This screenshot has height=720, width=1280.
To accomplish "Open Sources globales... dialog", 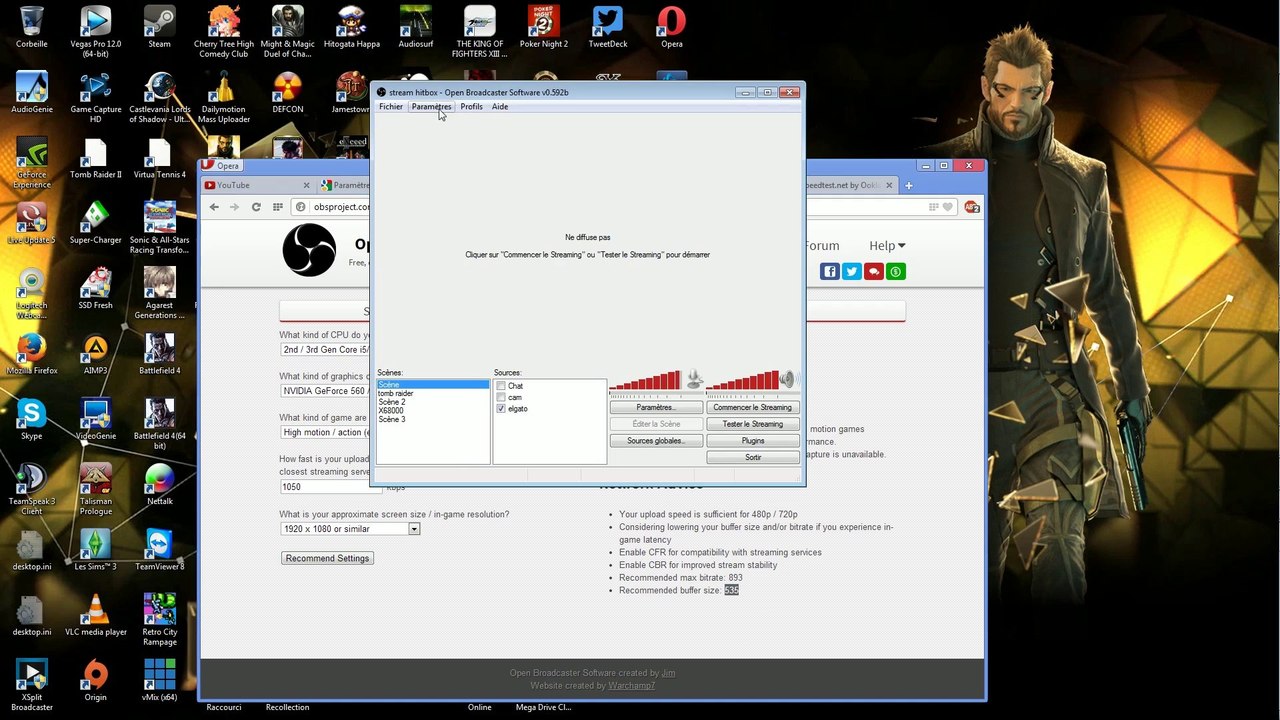I will 656,441.
